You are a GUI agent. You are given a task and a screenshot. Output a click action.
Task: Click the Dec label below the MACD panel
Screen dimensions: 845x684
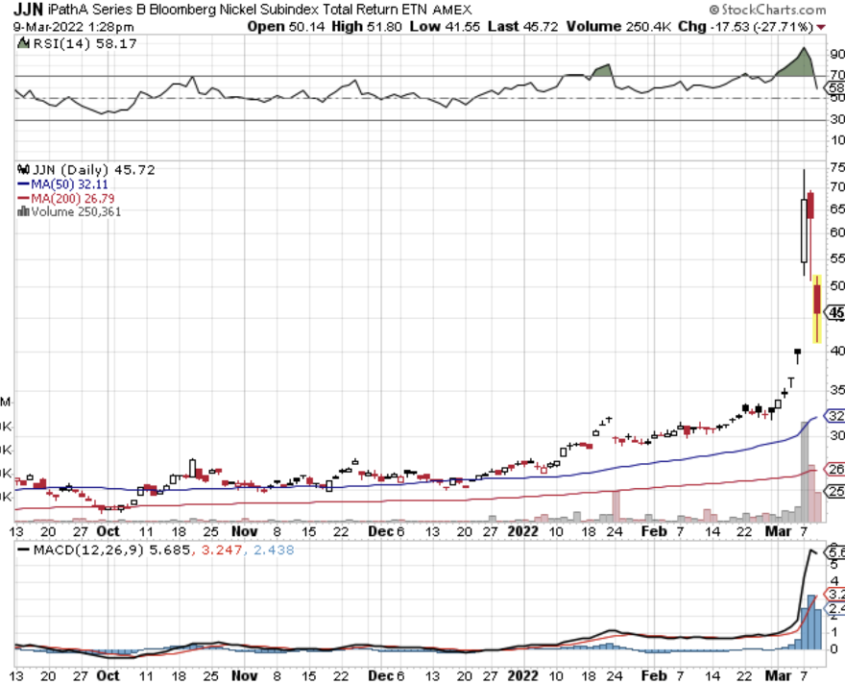click(x=381, y=675)
